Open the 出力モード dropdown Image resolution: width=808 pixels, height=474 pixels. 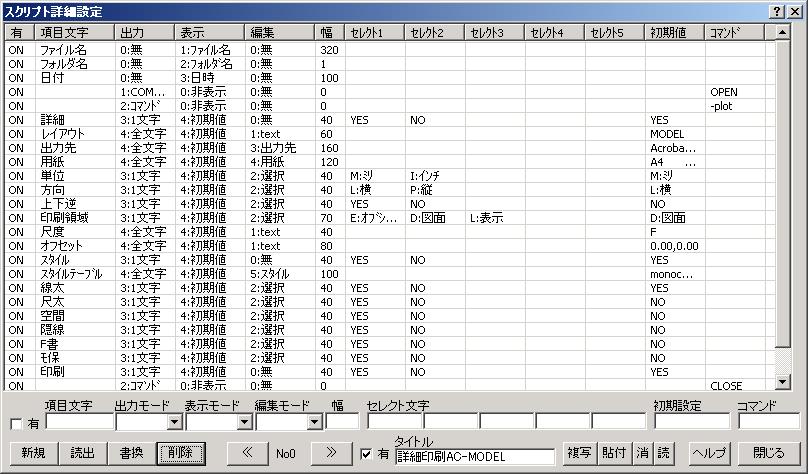click(x=174, y=422)
